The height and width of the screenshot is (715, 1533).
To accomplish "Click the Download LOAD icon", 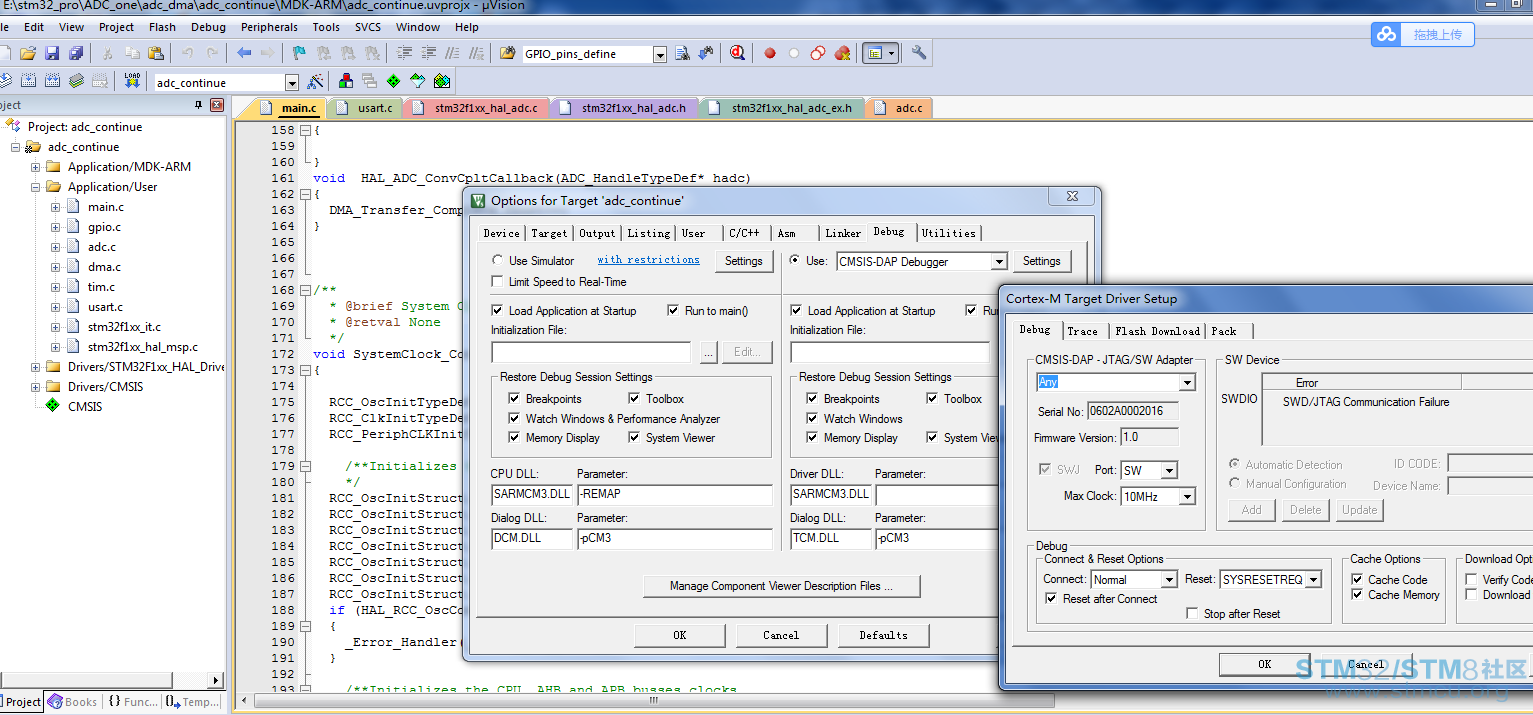I will [132, 81].
